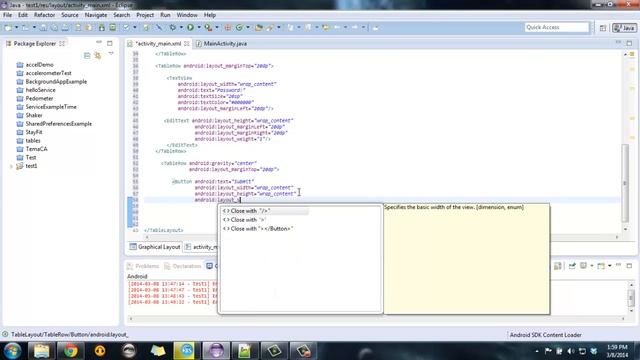Click the Windows Start button

click(x=12, y=351)
